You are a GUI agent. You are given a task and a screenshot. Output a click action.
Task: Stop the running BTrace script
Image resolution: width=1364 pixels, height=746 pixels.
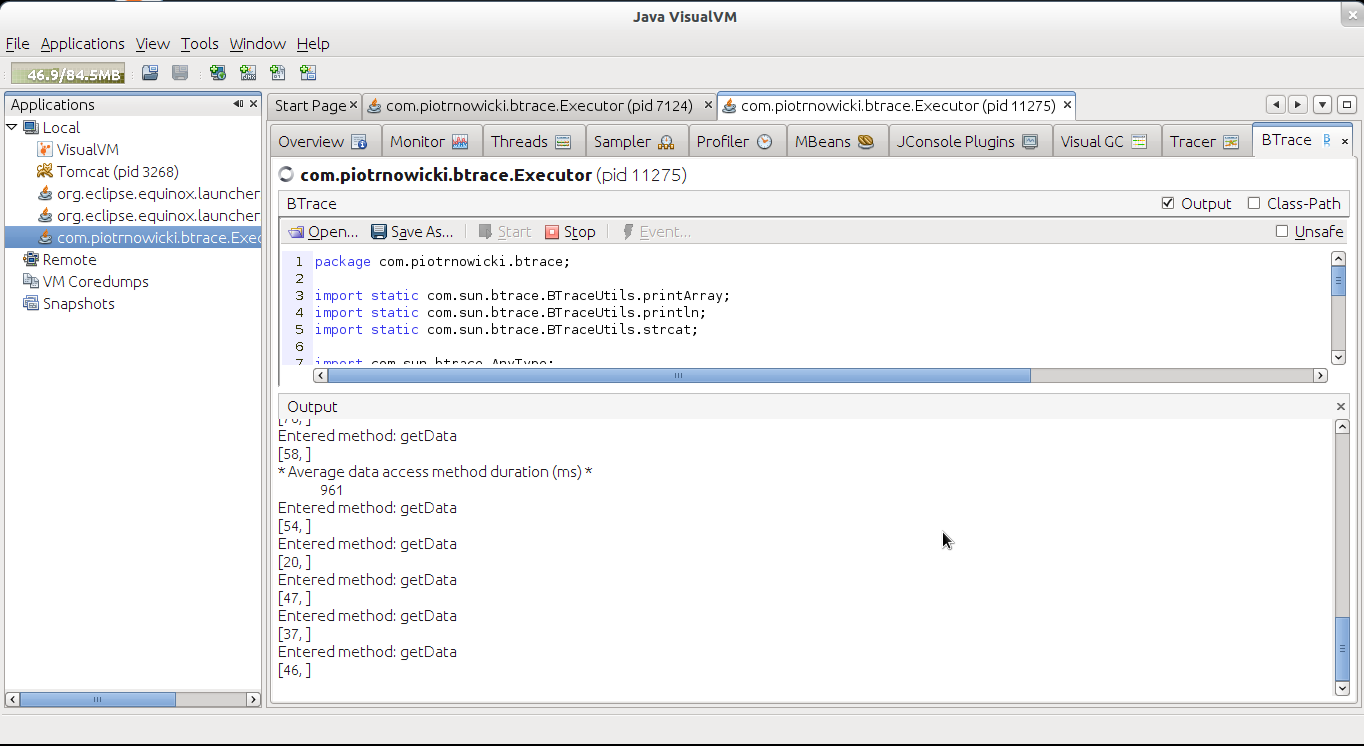pos(570,231)
